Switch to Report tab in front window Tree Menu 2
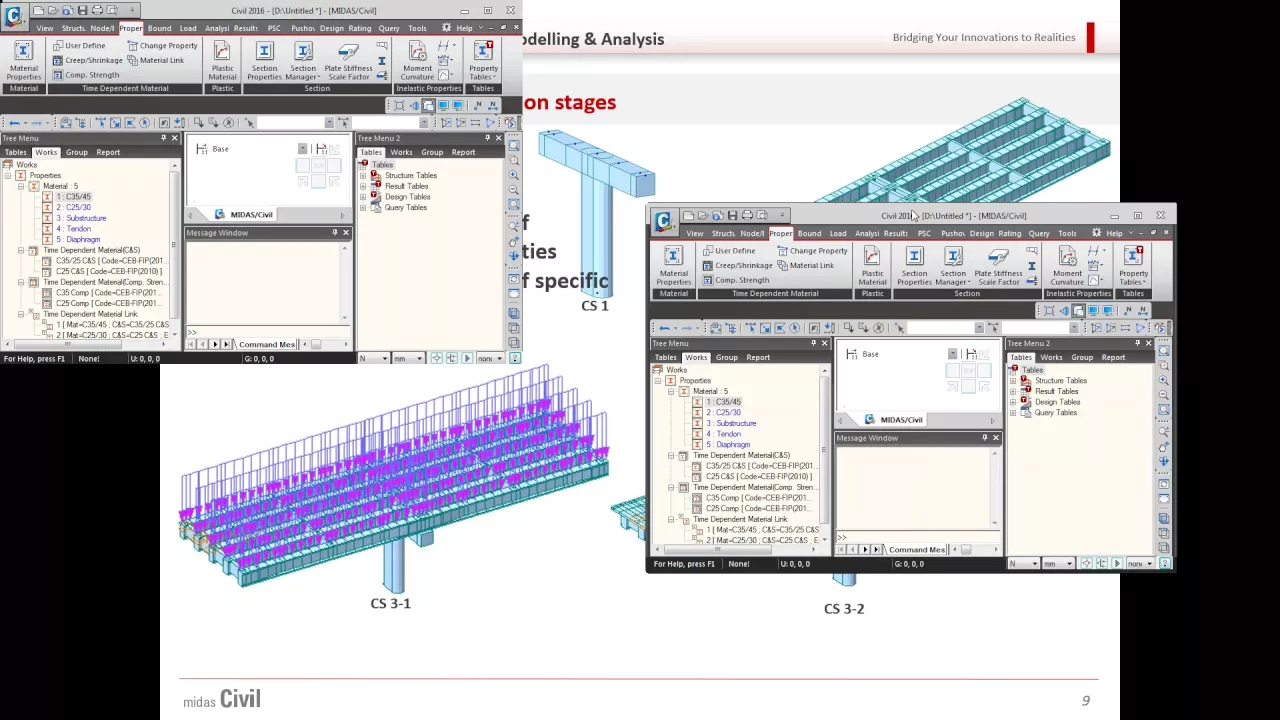This screenshot has height=720, width=1280. (x=1113, y=358)
